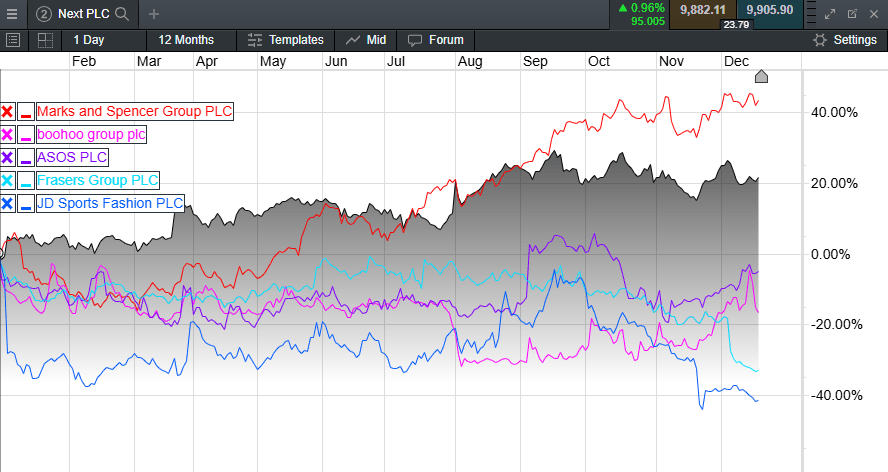Click the sell price 9,882.11
Screen dimensions: 888x472
click(702, 10)
